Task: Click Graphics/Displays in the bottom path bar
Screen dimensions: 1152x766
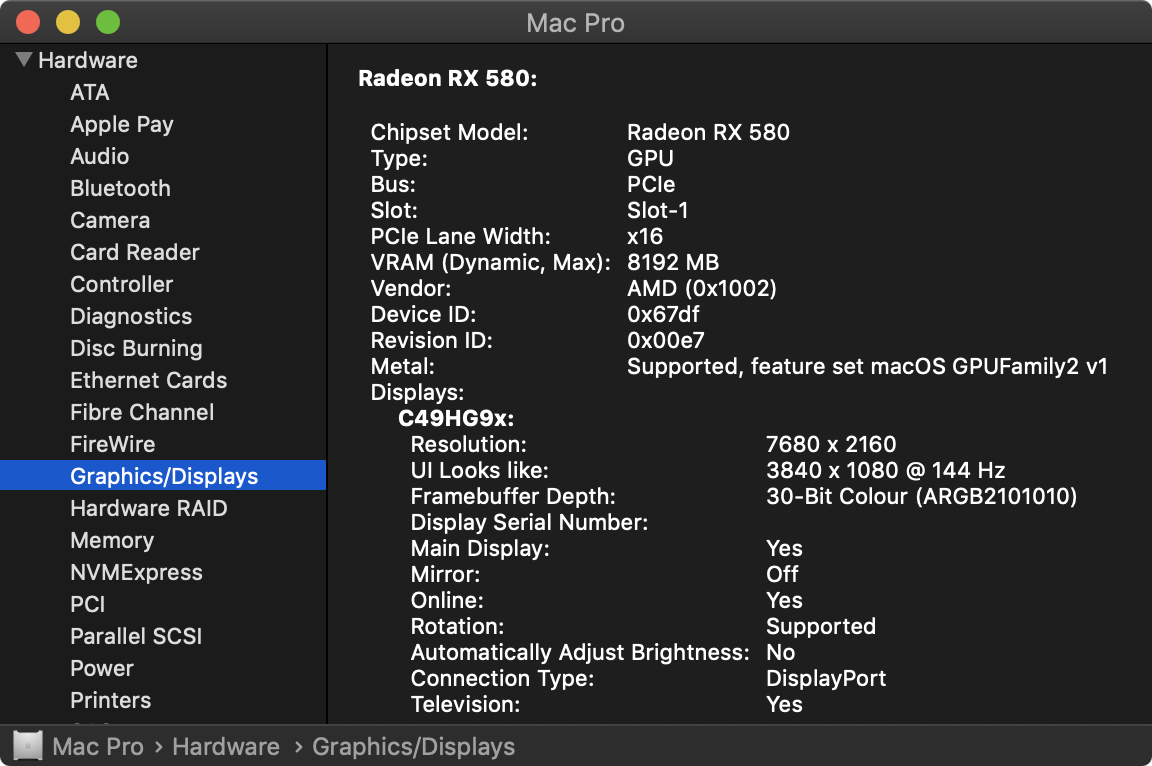Action: pyautogui.click(x=414, y=747)
